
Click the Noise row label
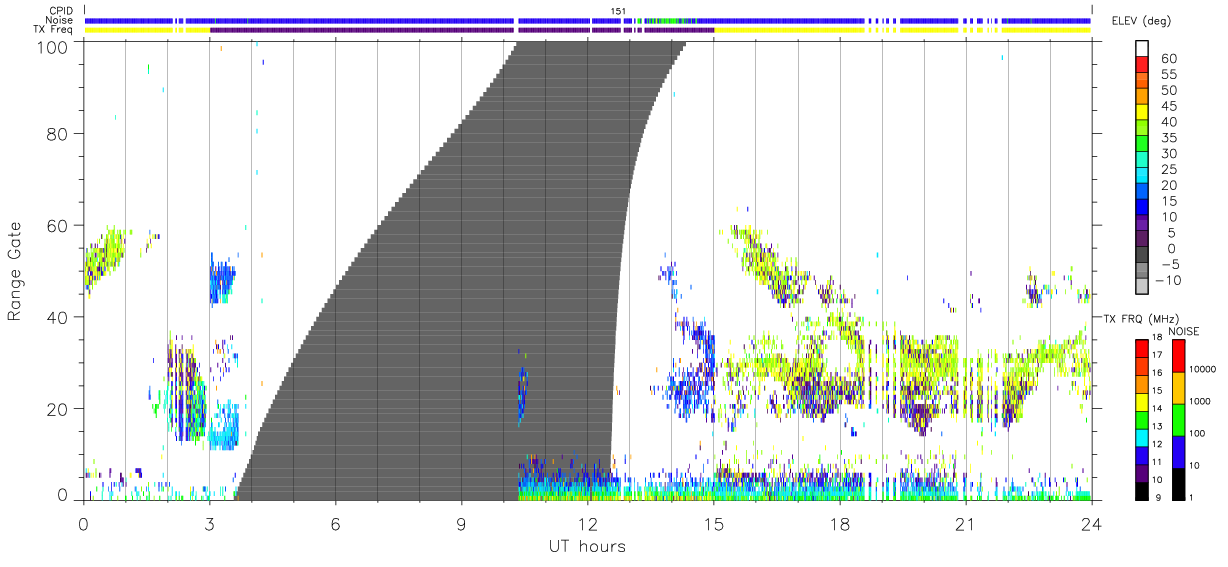tap(60, 20)
